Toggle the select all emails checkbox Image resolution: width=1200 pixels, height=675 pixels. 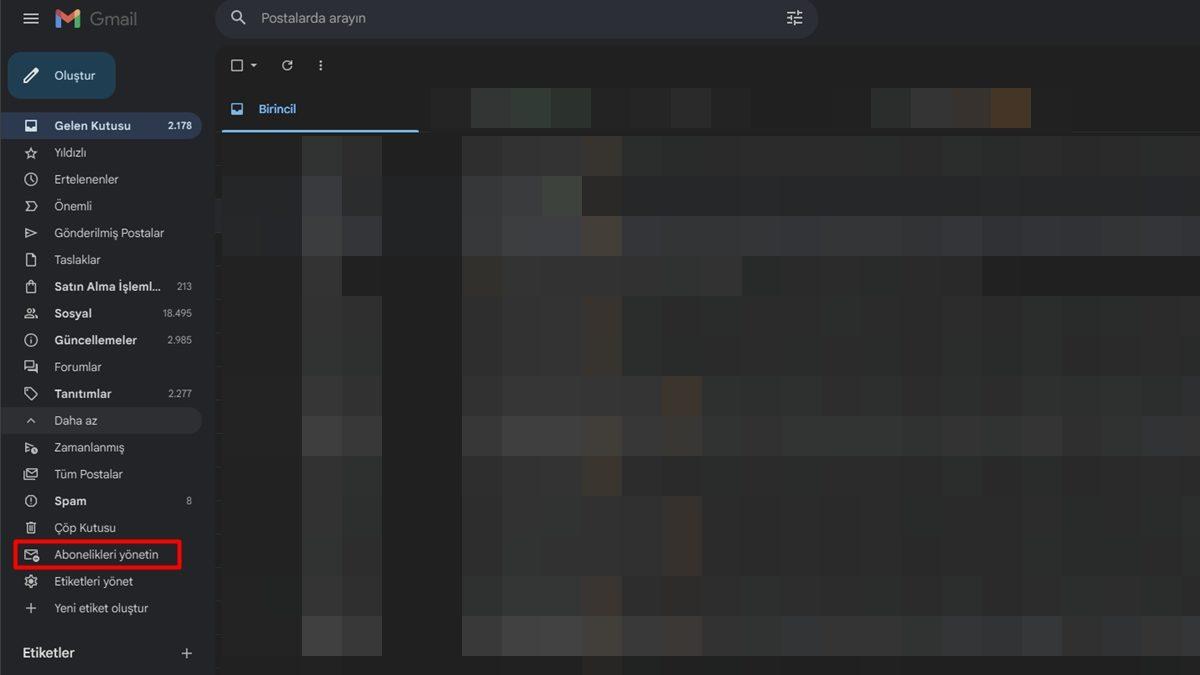pos(237,66)
